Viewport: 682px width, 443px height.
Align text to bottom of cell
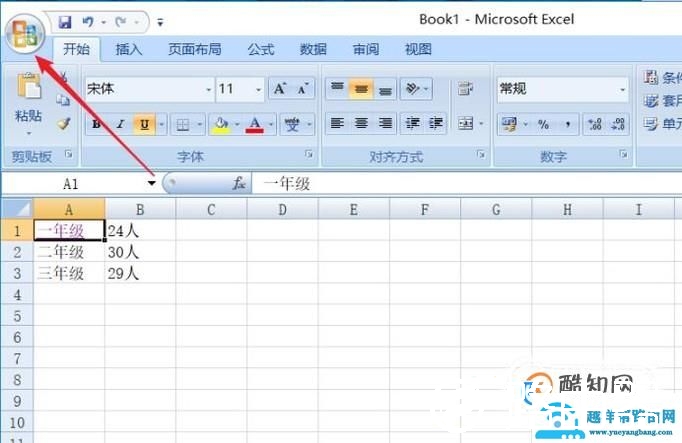click(x=385, y=89)
